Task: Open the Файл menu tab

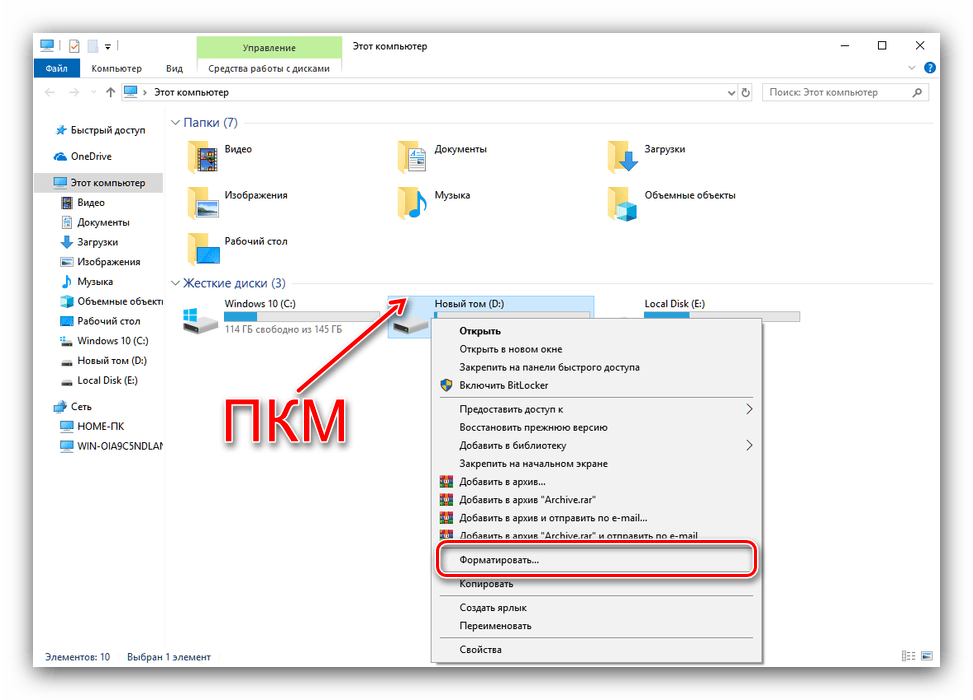Action: pyautogui.click(x=56, y=68)
